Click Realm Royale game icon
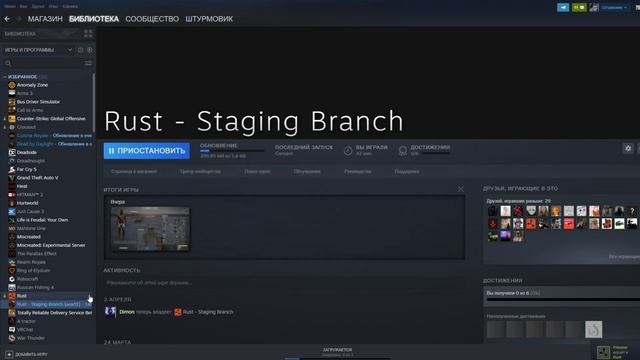 (x=12, y=262)
